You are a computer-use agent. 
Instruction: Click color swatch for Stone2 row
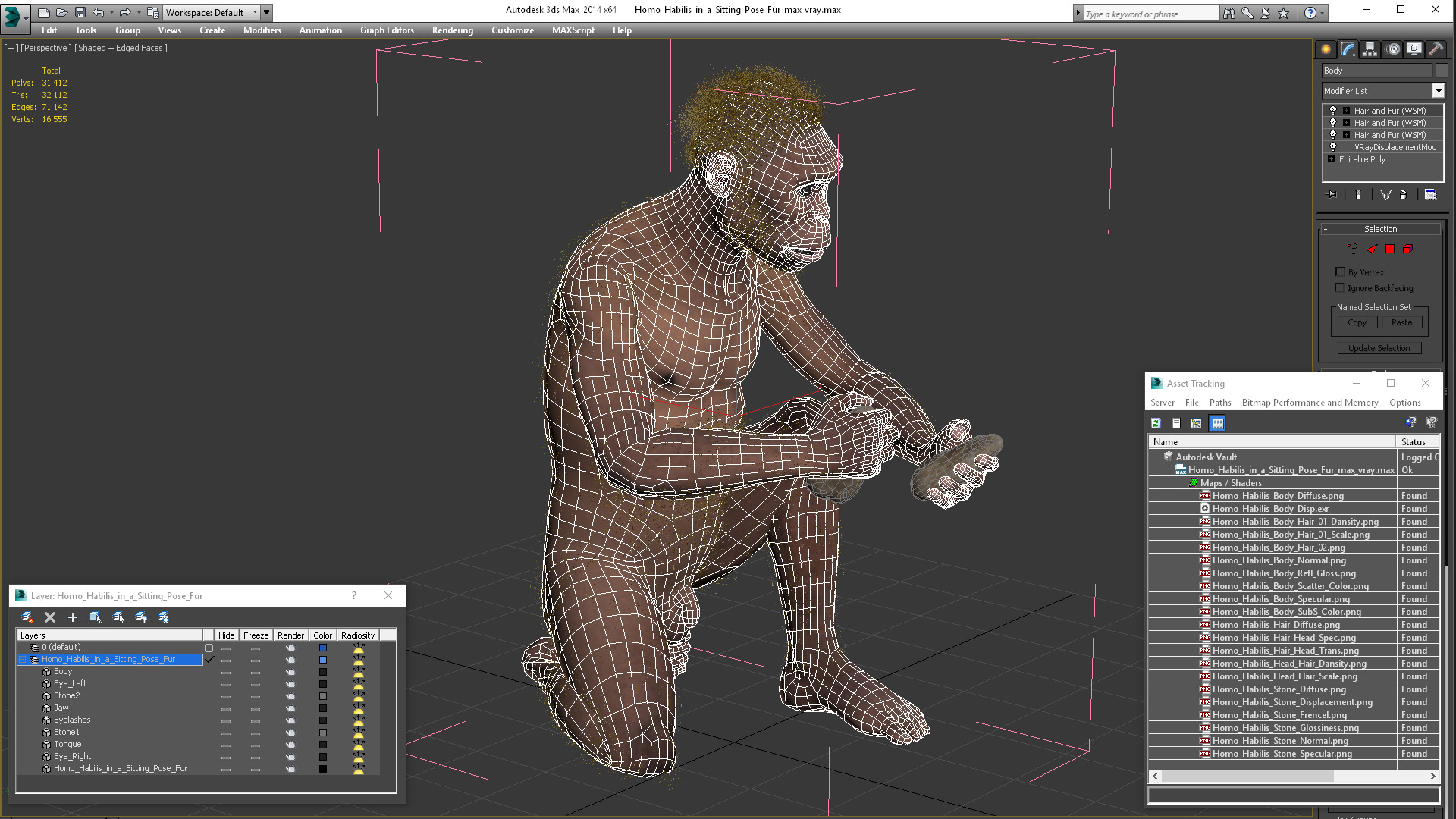click(322, 696)
